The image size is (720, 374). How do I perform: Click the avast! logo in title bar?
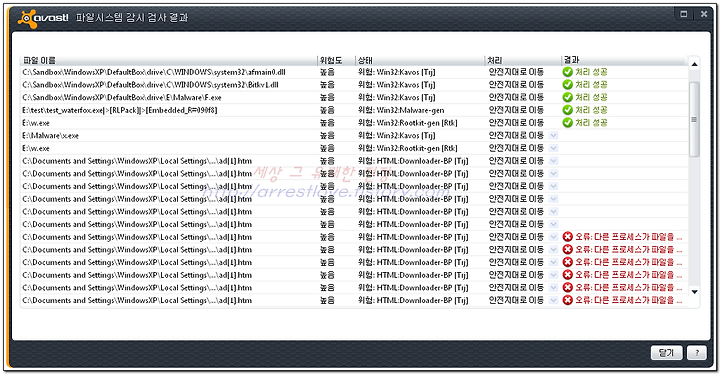tap(43, 18)
